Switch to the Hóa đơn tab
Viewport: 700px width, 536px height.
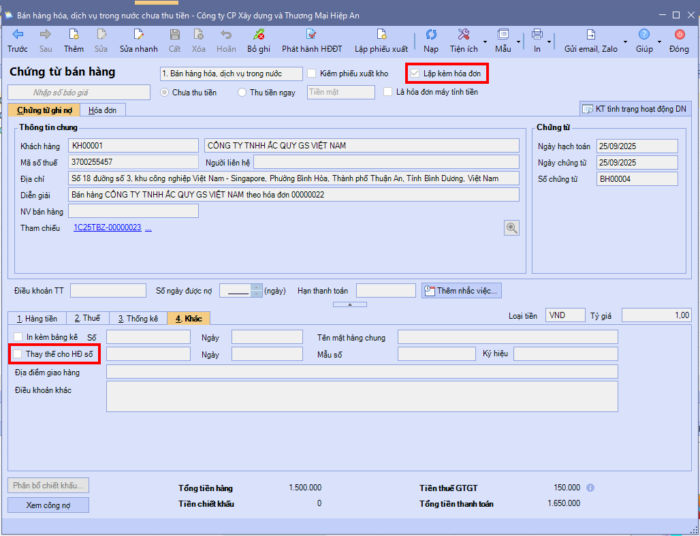[101, 110]
